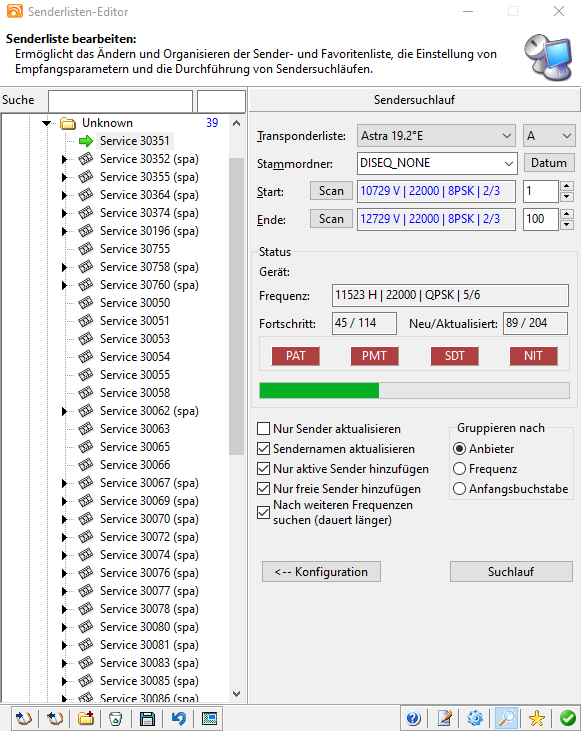This screenshot has width=581, height=731.
Task: Click the channel icon of Service 30058
Action: point(86,393)
